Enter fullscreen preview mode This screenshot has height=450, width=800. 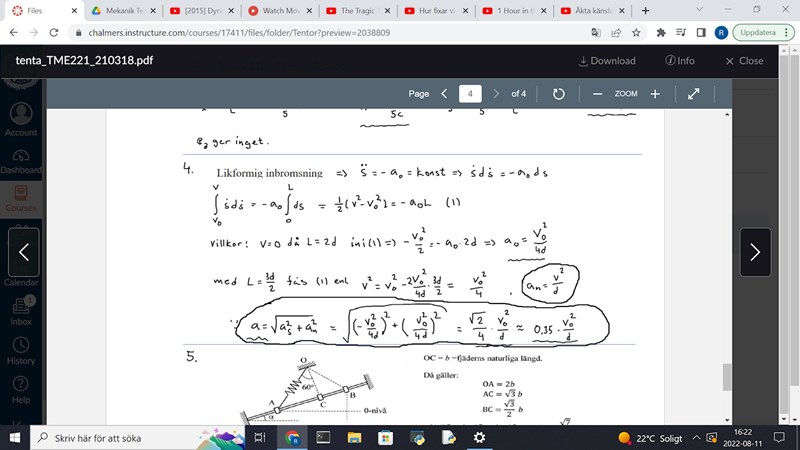point(692,93)
